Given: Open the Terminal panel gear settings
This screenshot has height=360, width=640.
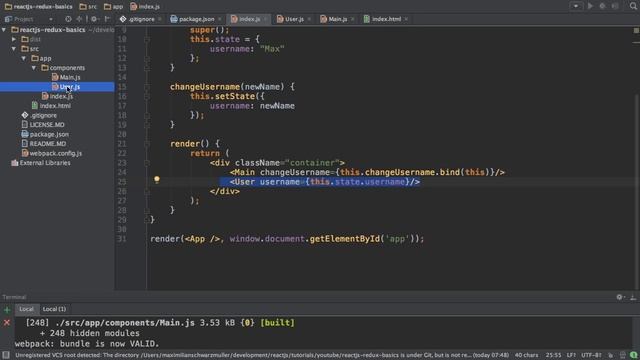Looking at the screenshot, I should [x=620, y=297].
